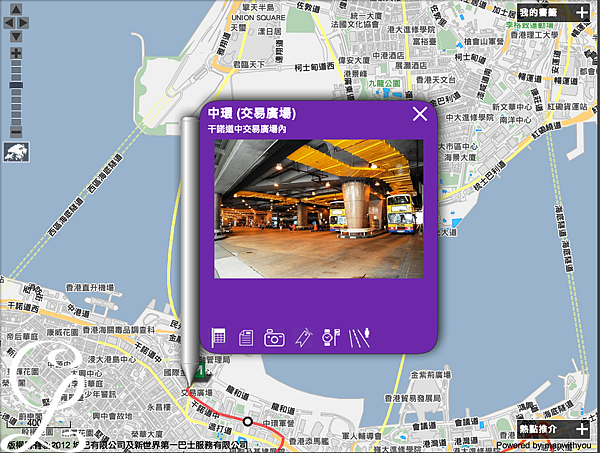Click the 柯士甸道西 road label
The height and width of the screenshot is (453, 600).
click(314, 67)
